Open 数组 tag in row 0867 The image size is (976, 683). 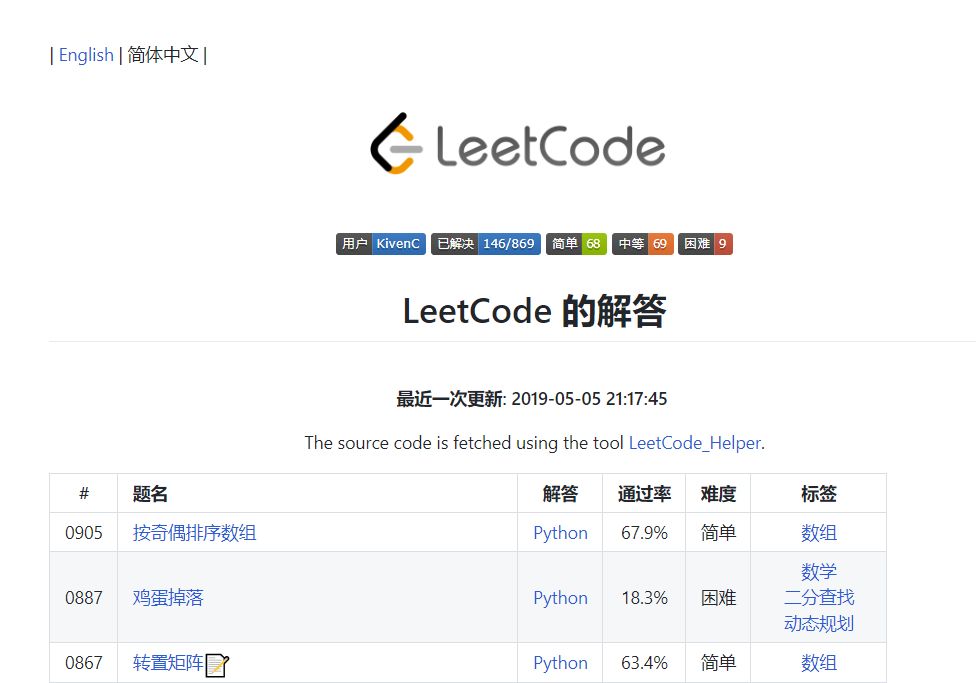[x=819, y=662]
